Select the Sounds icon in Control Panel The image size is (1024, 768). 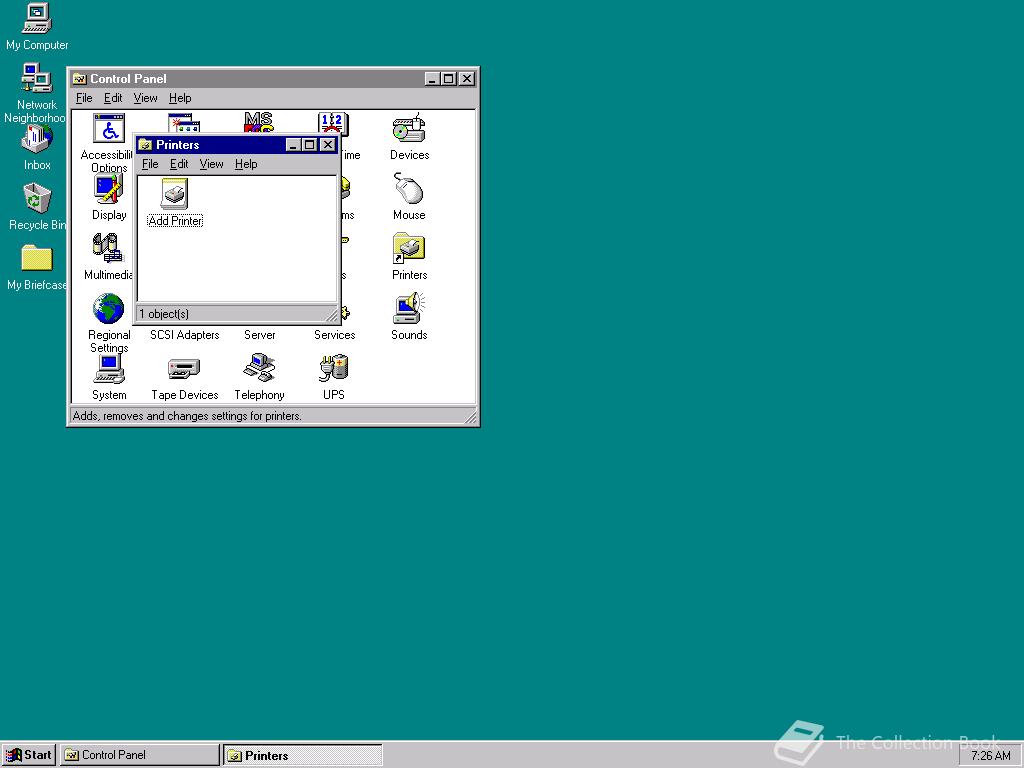click(x=409, y=309)
